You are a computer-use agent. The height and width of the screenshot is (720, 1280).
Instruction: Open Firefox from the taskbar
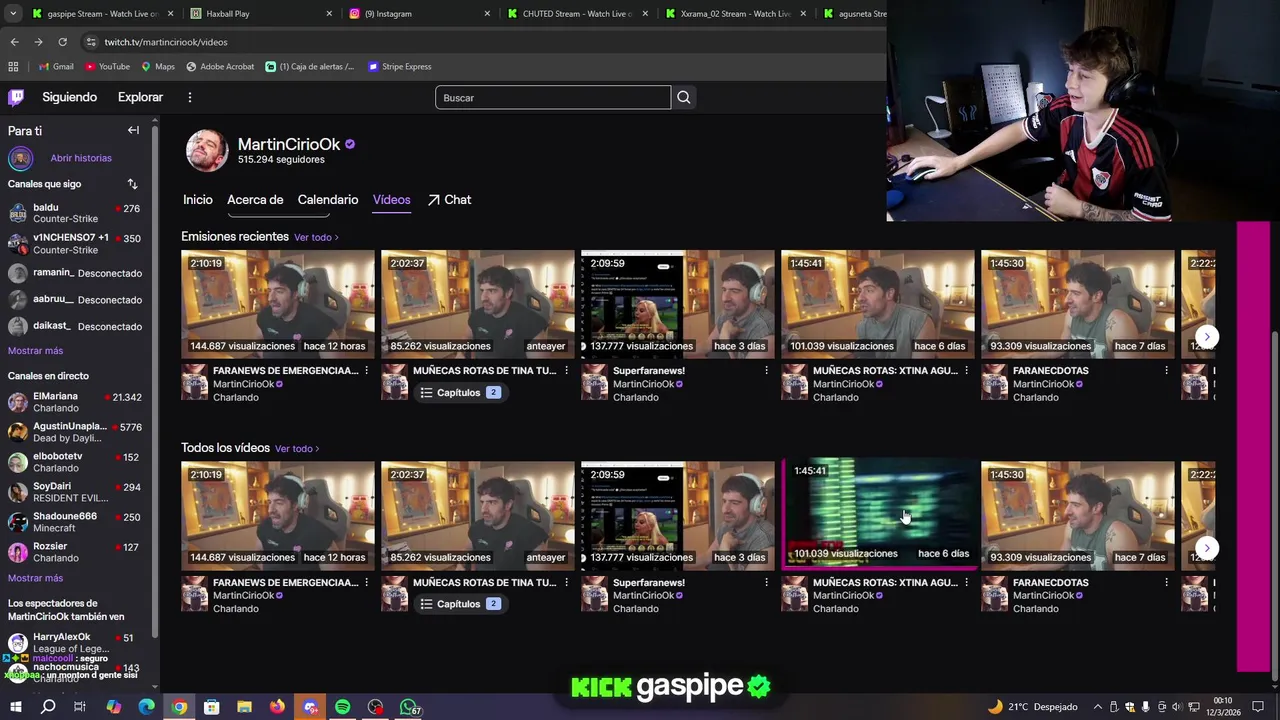pos(277,707)
